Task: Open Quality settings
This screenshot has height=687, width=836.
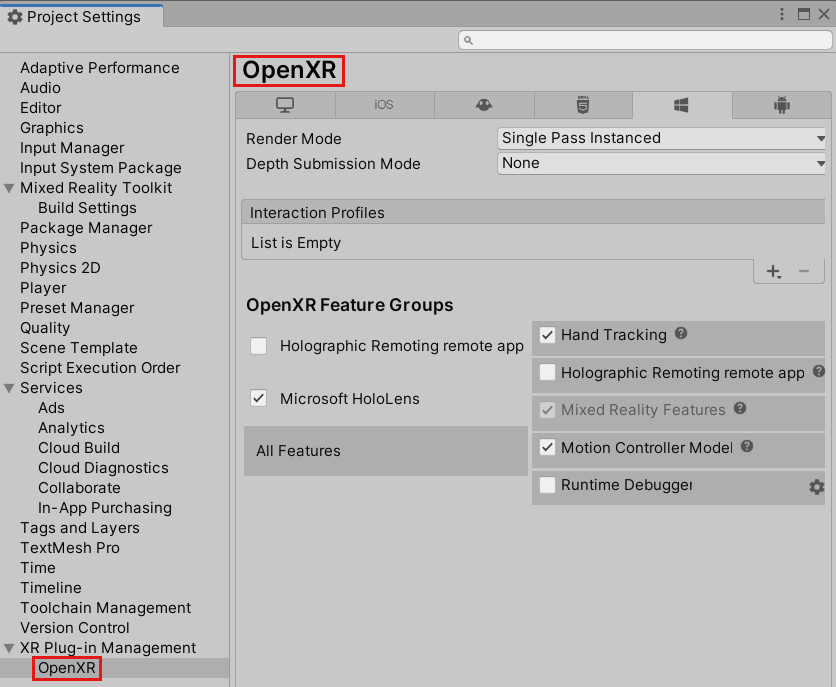Action: pos(45,328)
